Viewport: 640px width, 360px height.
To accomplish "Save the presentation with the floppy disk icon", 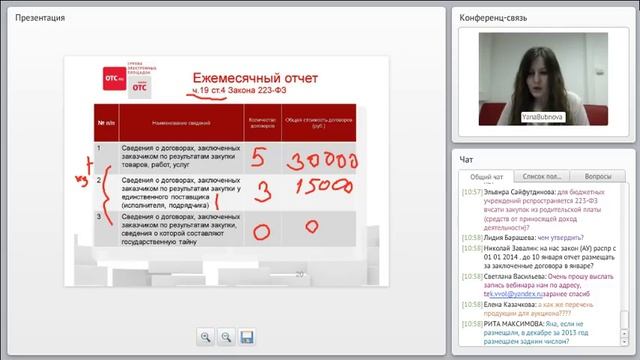I will pyautogui.click(x=247, y=337).
